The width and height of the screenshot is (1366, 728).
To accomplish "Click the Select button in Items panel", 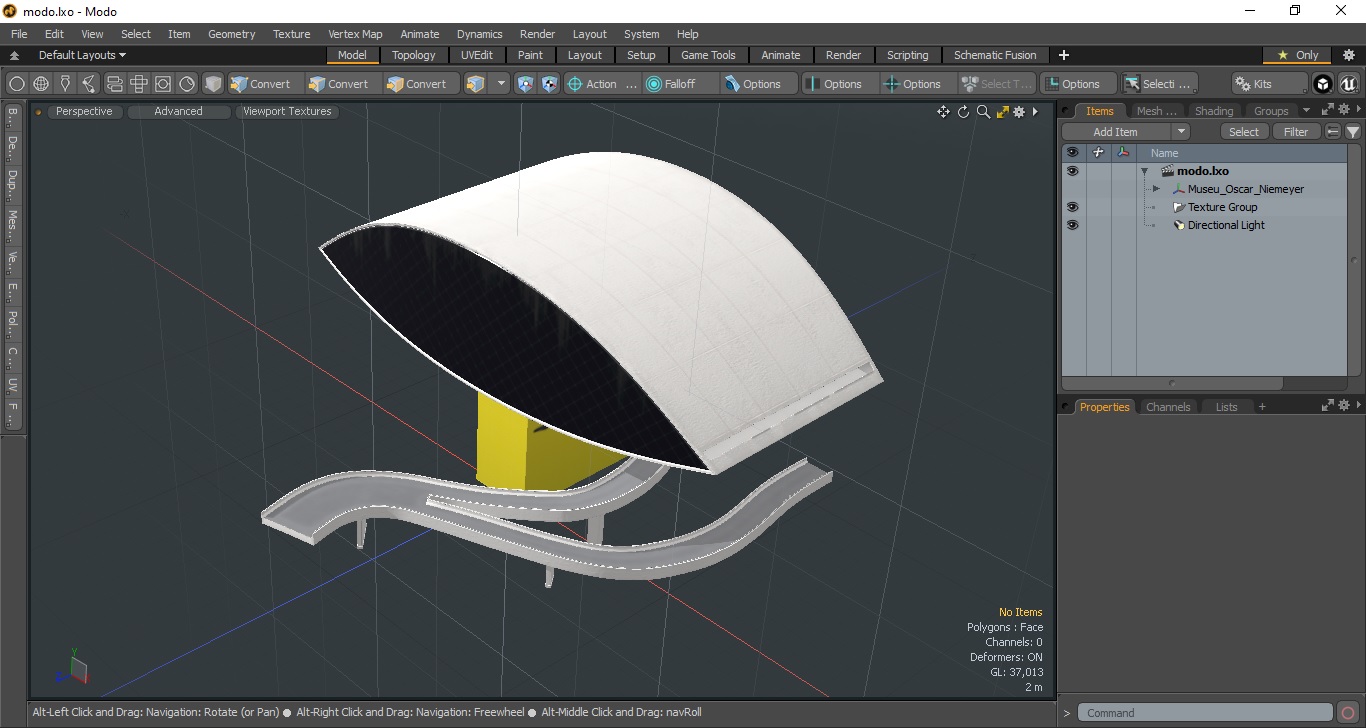I will tap(1244, 132).
